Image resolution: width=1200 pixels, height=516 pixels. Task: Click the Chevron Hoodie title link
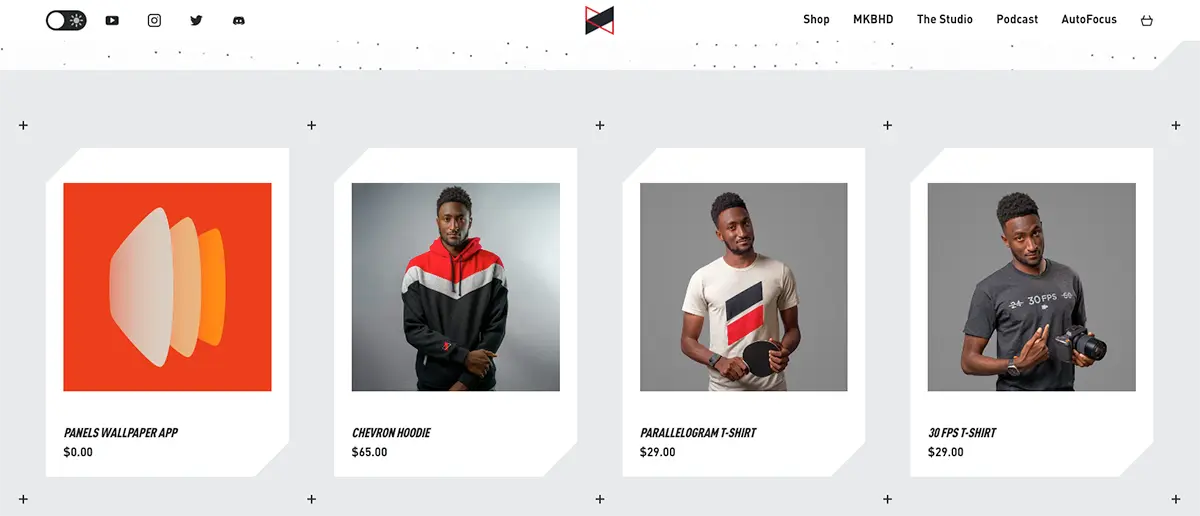coord(391,433)
